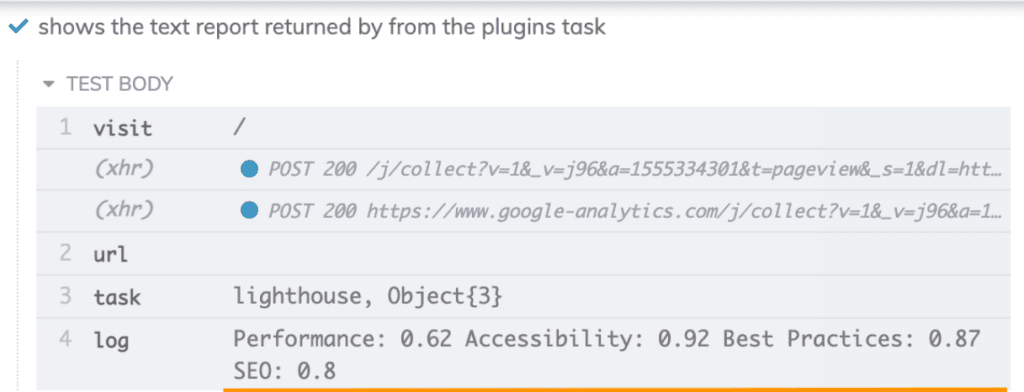Click the TEST BODY heading label
This screenshot has width=1024, height=392.
coord(119,84)
